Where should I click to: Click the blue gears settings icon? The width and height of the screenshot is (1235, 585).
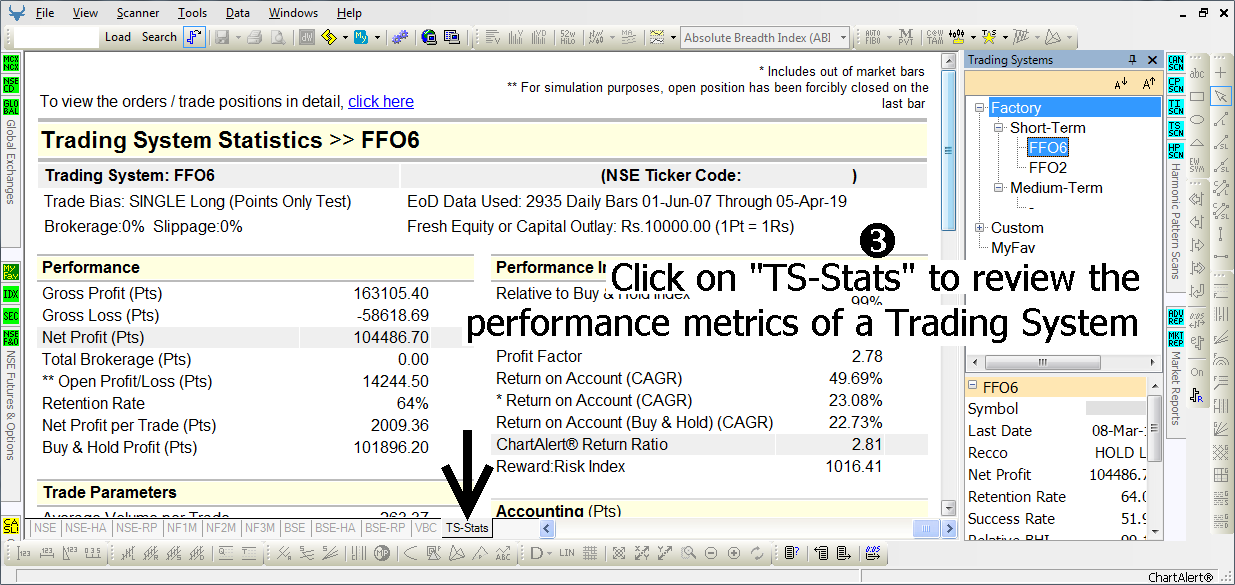pyautogui.click(x=400, y=37)
